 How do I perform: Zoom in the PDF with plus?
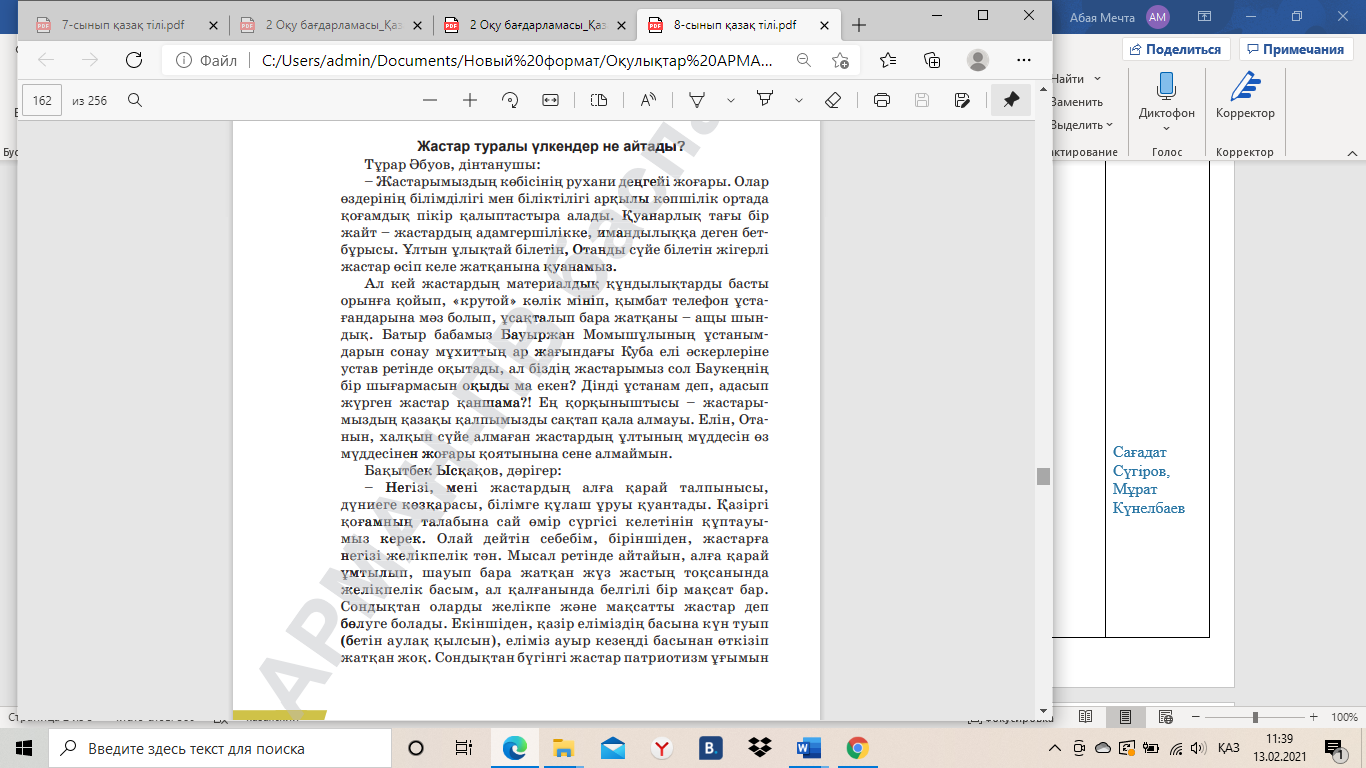(x=470, y=100)
